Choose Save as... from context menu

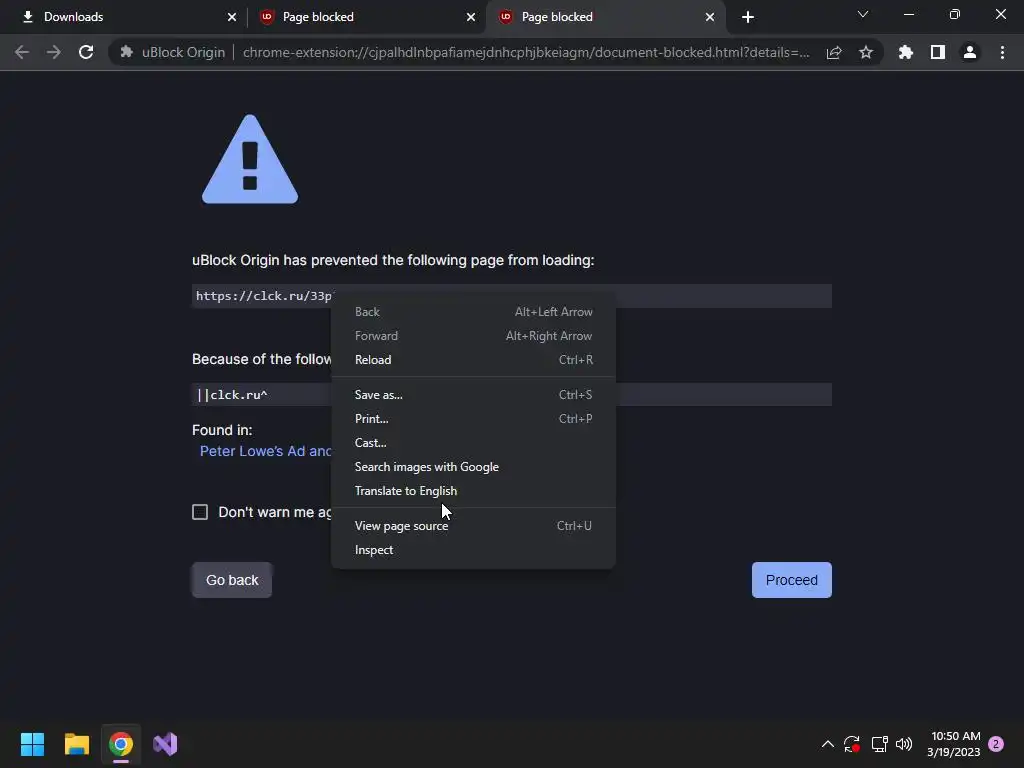pos(473,394)
